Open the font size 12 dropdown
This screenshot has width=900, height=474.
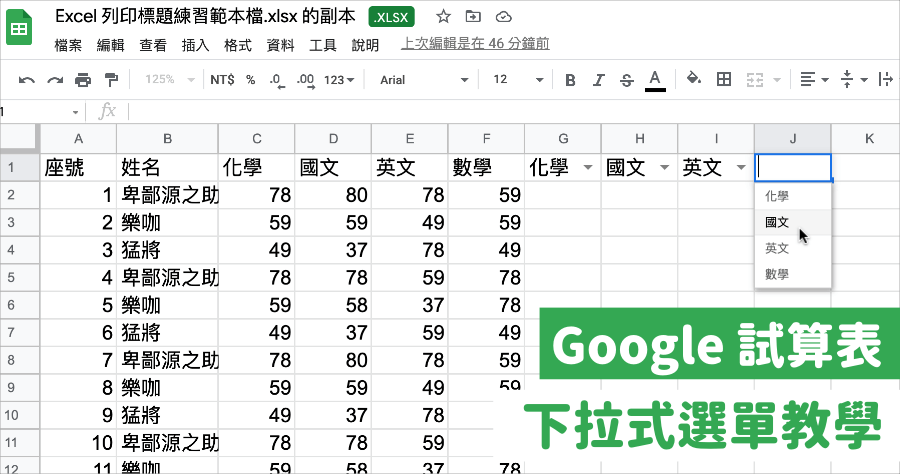click(517, 80)
